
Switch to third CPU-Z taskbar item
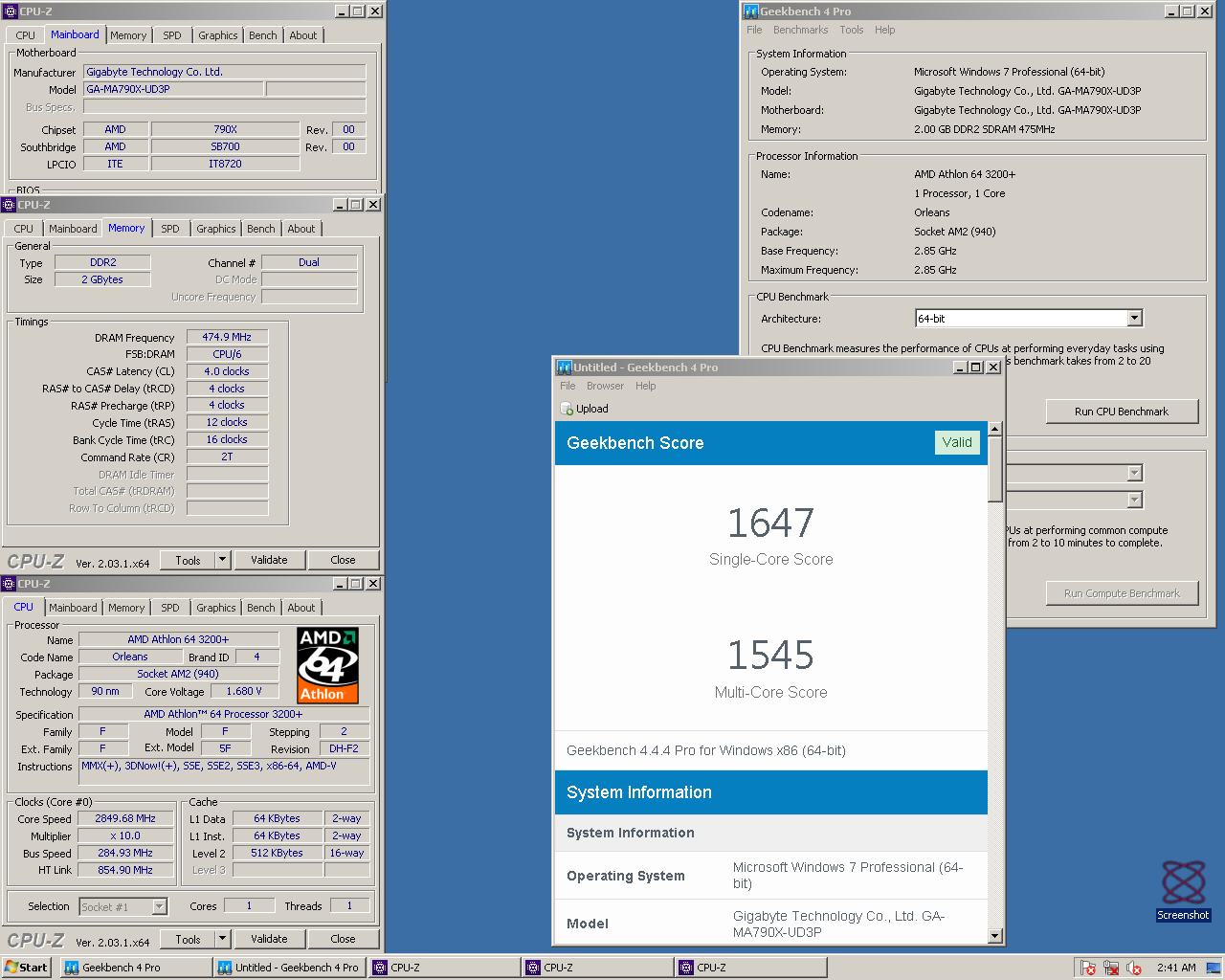(x=750, y=968)
